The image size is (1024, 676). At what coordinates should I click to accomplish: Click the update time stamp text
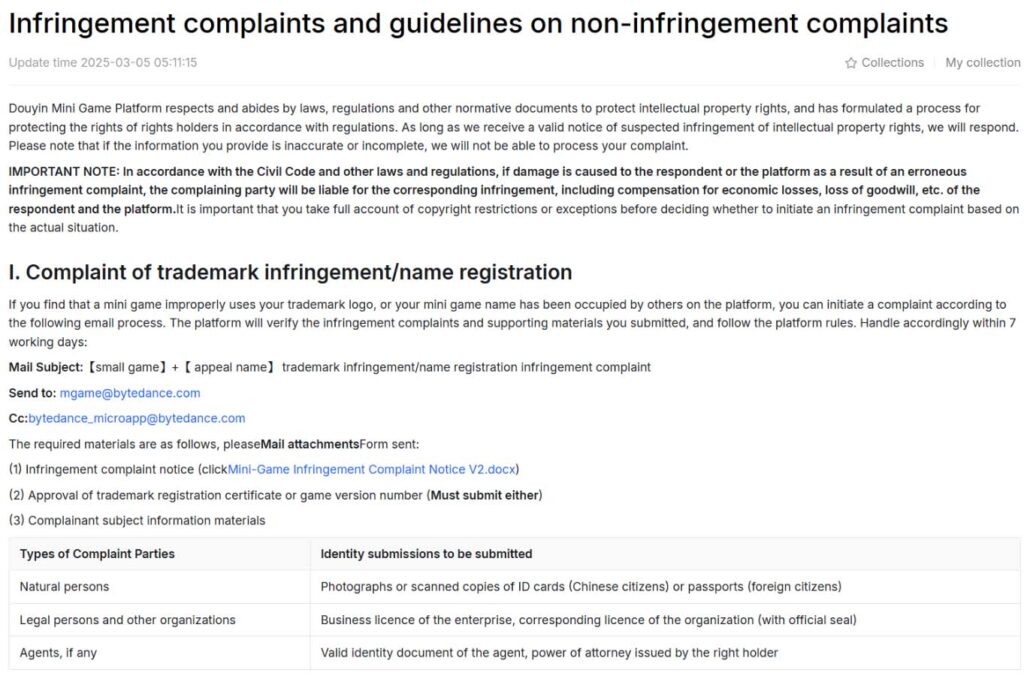(103, 63)
